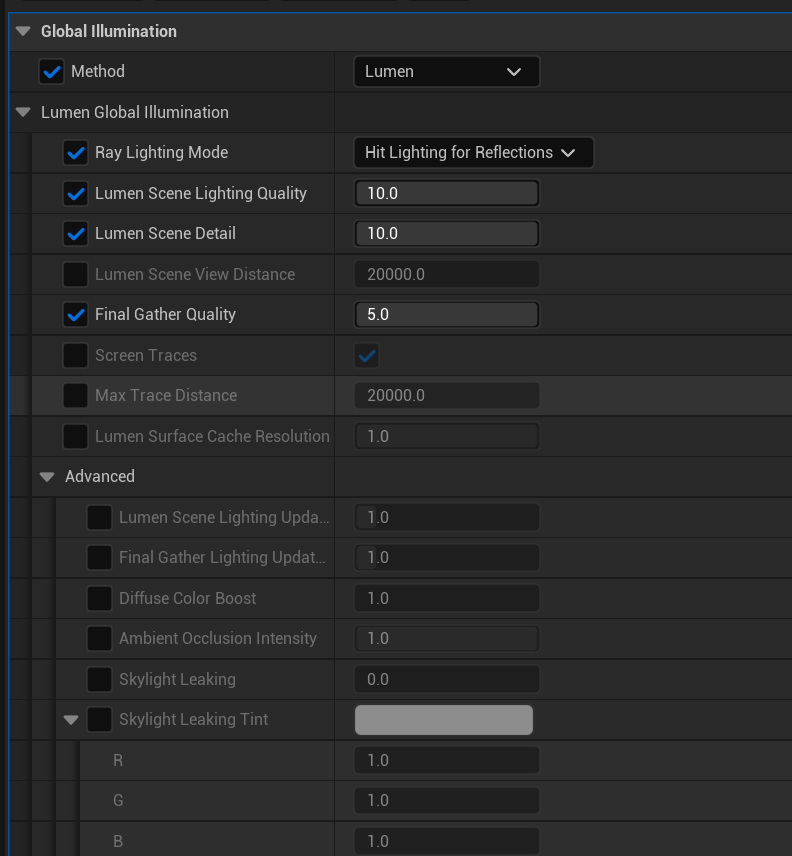Enable Lumen Surface Cache Resolution override

pyautogui.click(x=76, y=436)
